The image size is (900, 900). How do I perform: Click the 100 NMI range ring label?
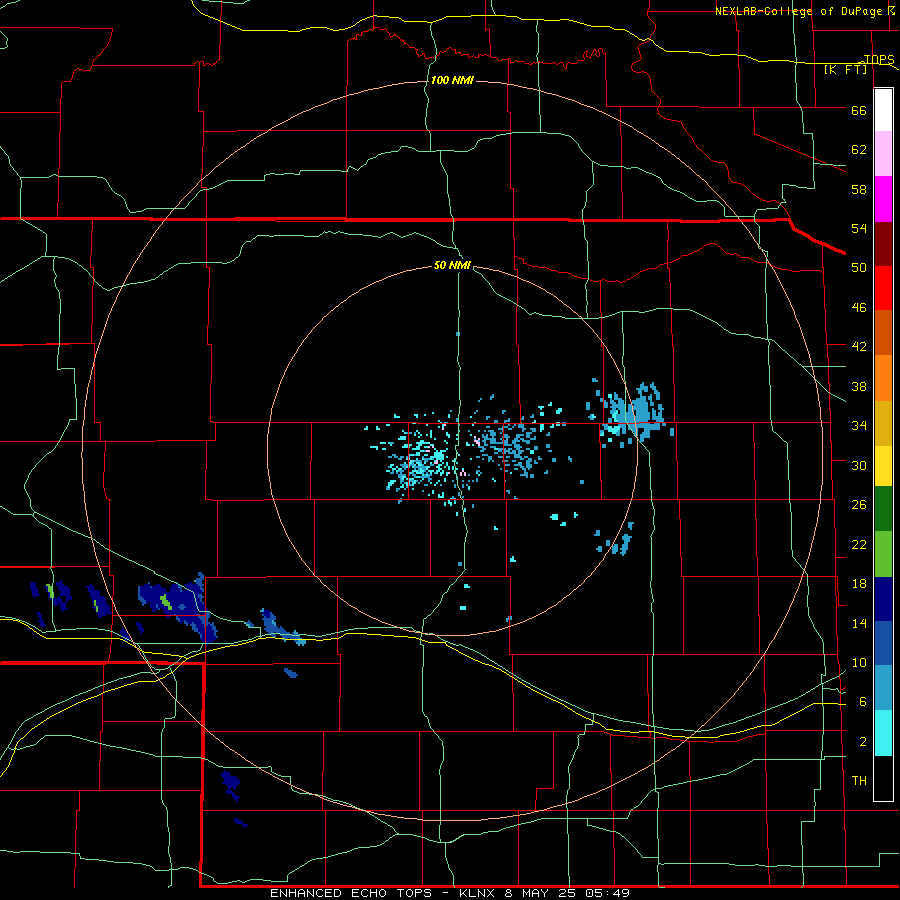(x=452, y=80)
